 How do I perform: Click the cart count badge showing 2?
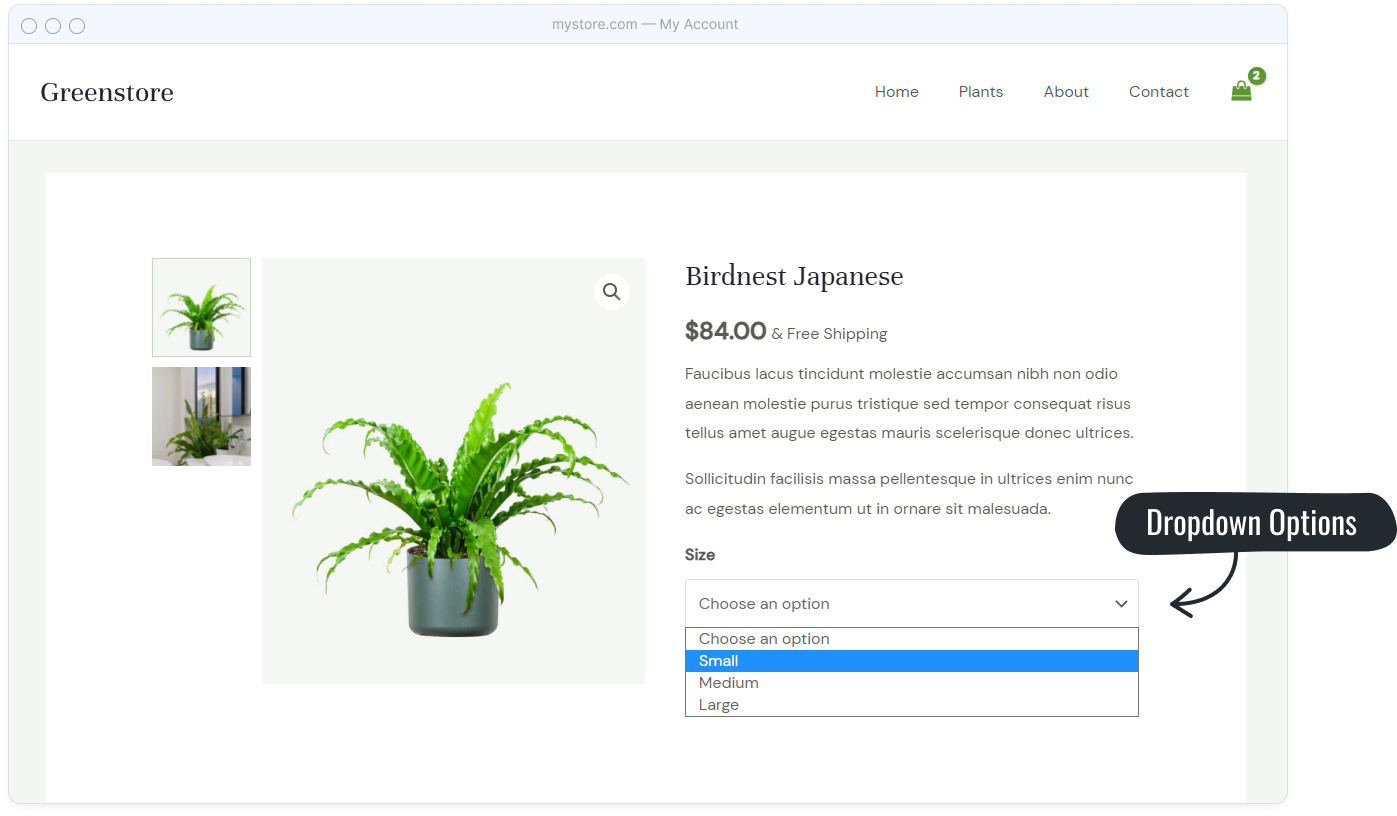coord(1257,76)
